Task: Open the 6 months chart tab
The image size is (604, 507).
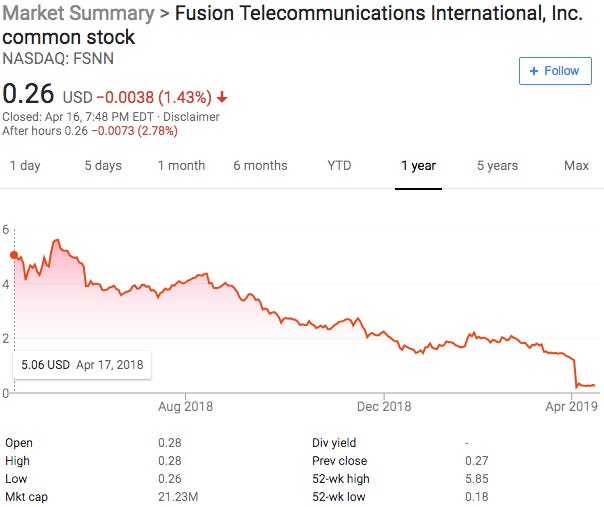Action: 260,166
